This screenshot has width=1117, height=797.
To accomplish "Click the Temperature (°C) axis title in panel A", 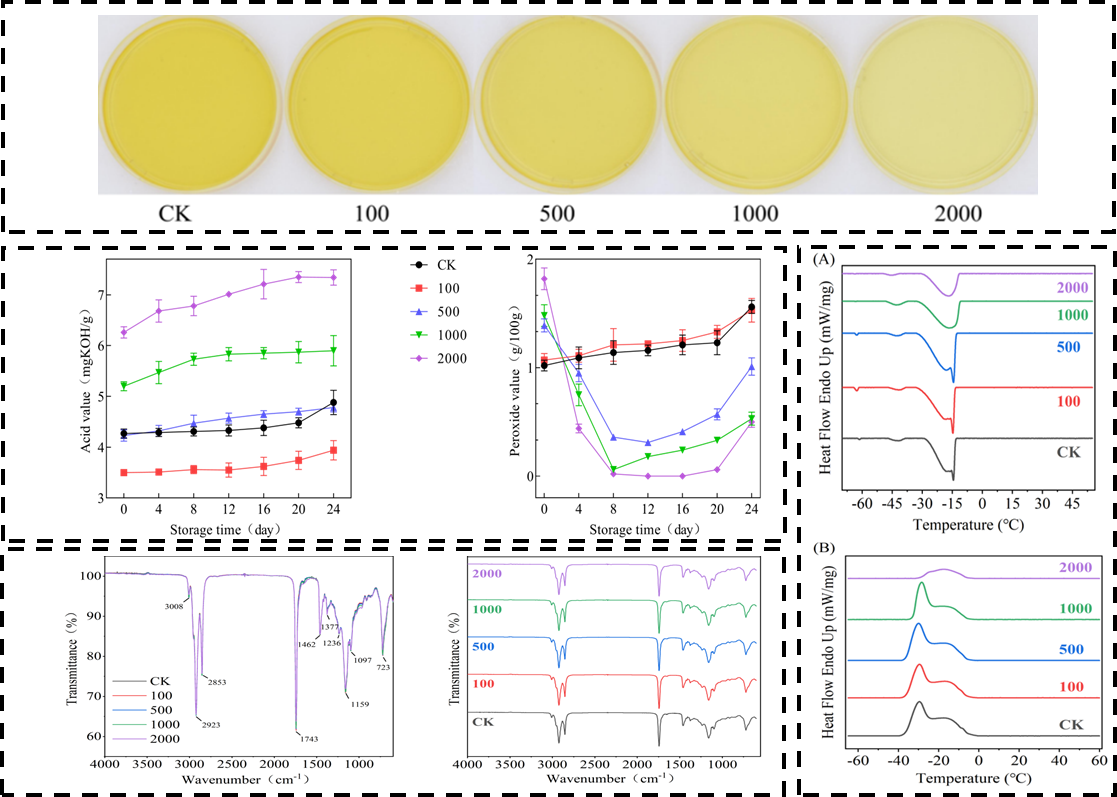I will tap(966, 523).
